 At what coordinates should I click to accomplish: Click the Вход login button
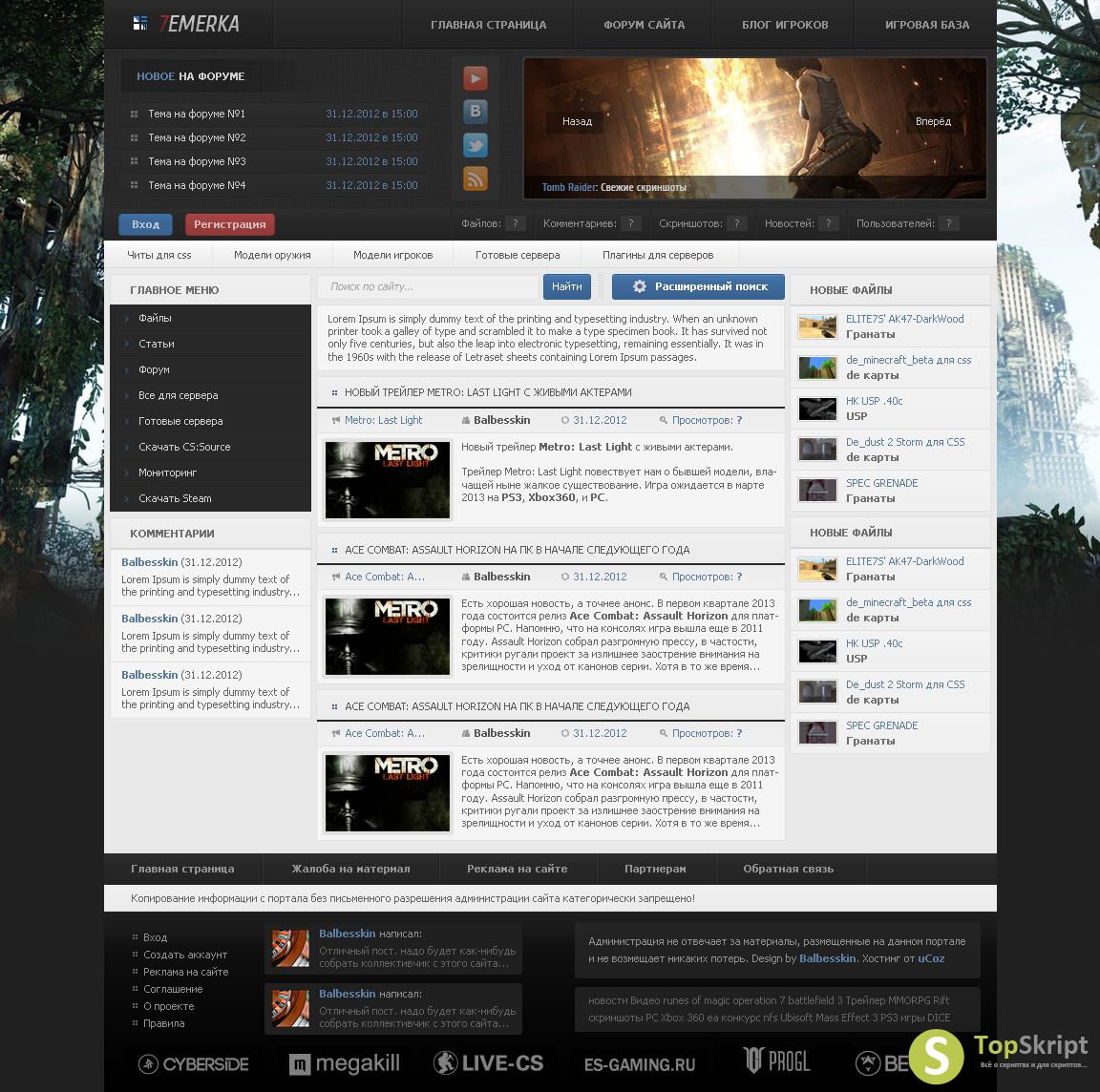tap(146, 224)
